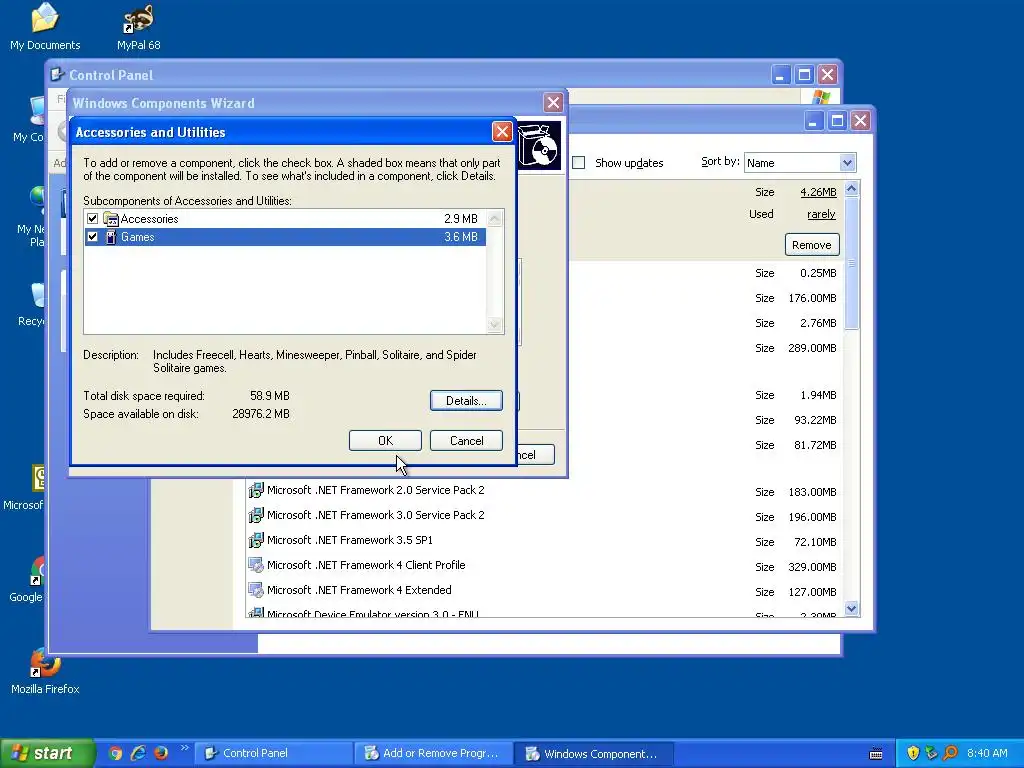Close the Accessories and Utilities dialog
Image resolution: width=1024 pixels, height=768 pixels.
pyautogui.click(x=502, y=132)
